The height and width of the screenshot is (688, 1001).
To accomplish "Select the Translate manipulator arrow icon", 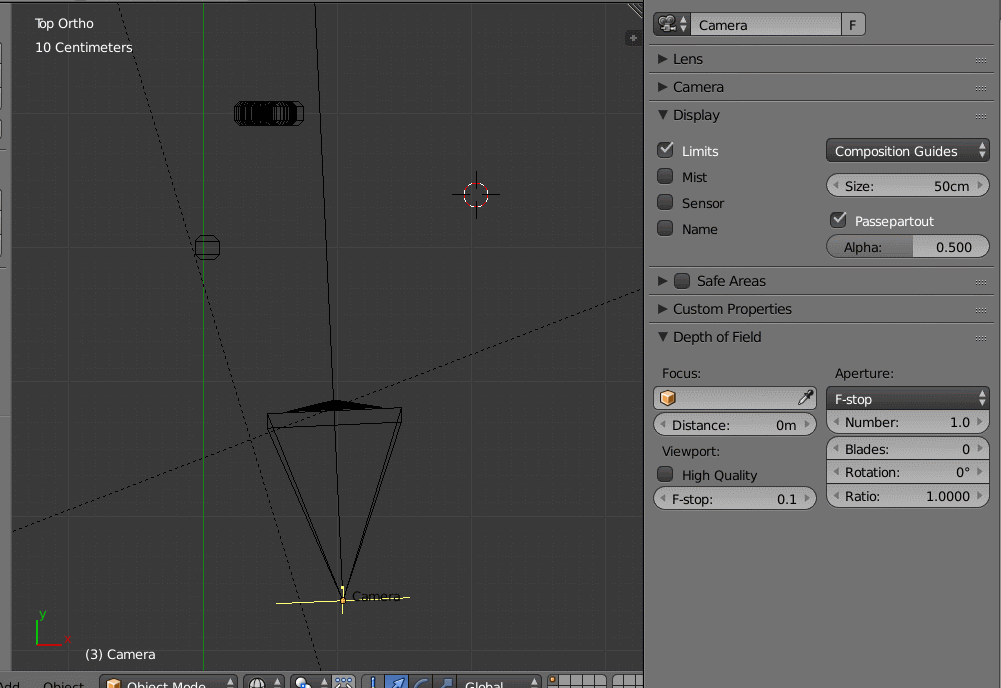I will (x=397, y=682).
